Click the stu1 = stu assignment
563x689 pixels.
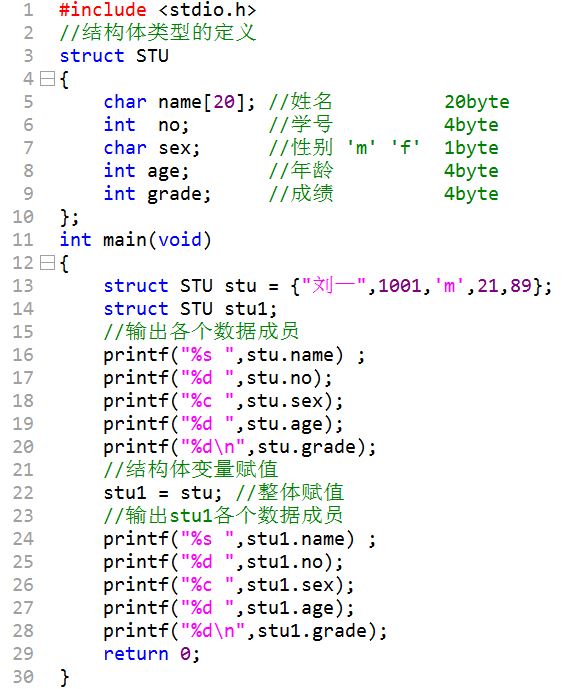(163, 493)
